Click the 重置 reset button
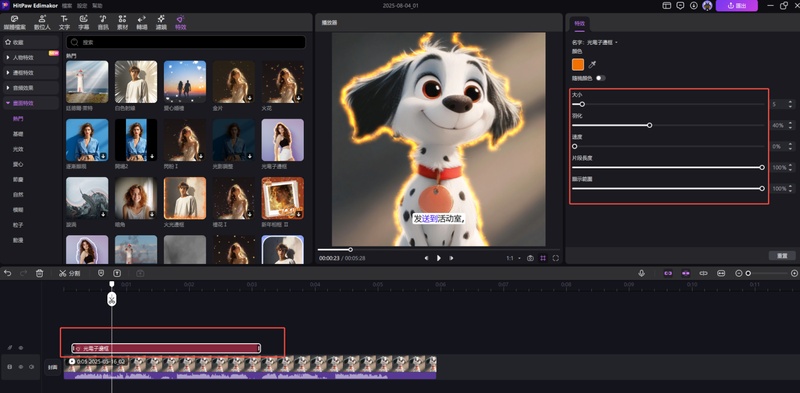Viewport: 800px width, 393px height. [x=782, y=256]
